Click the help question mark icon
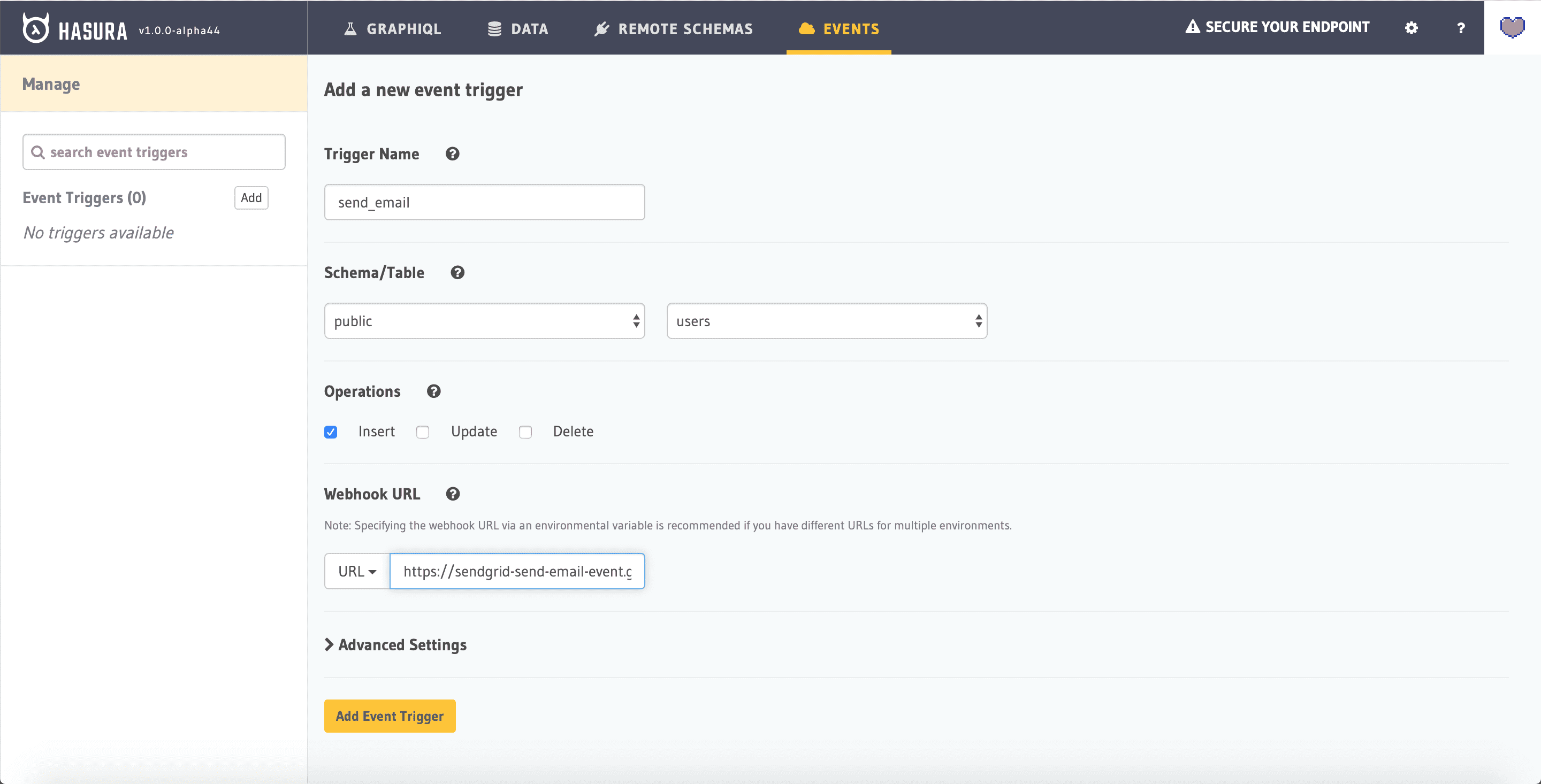The image size is (1541, 784). (x=1459, y=28)
